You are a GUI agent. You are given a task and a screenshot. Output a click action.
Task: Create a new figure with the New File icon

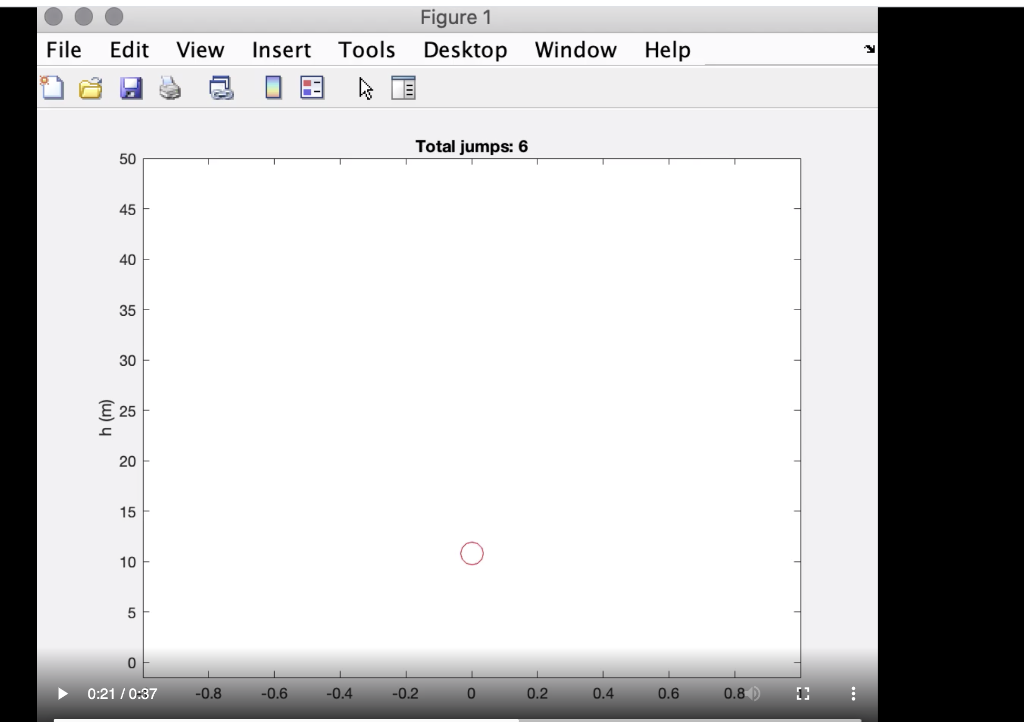[51, 88]
